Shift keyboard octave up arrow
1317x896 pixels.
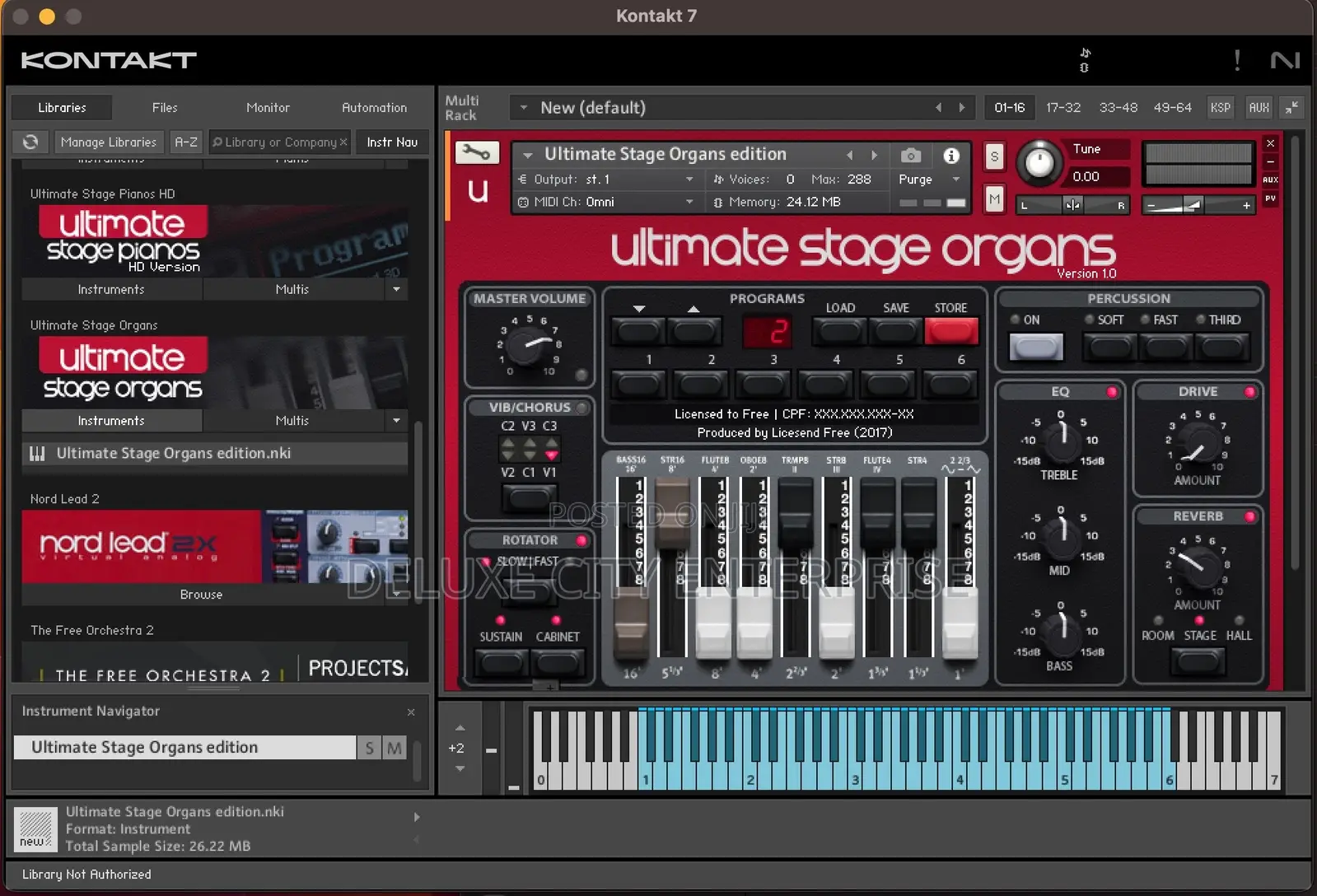pos(460,728)
